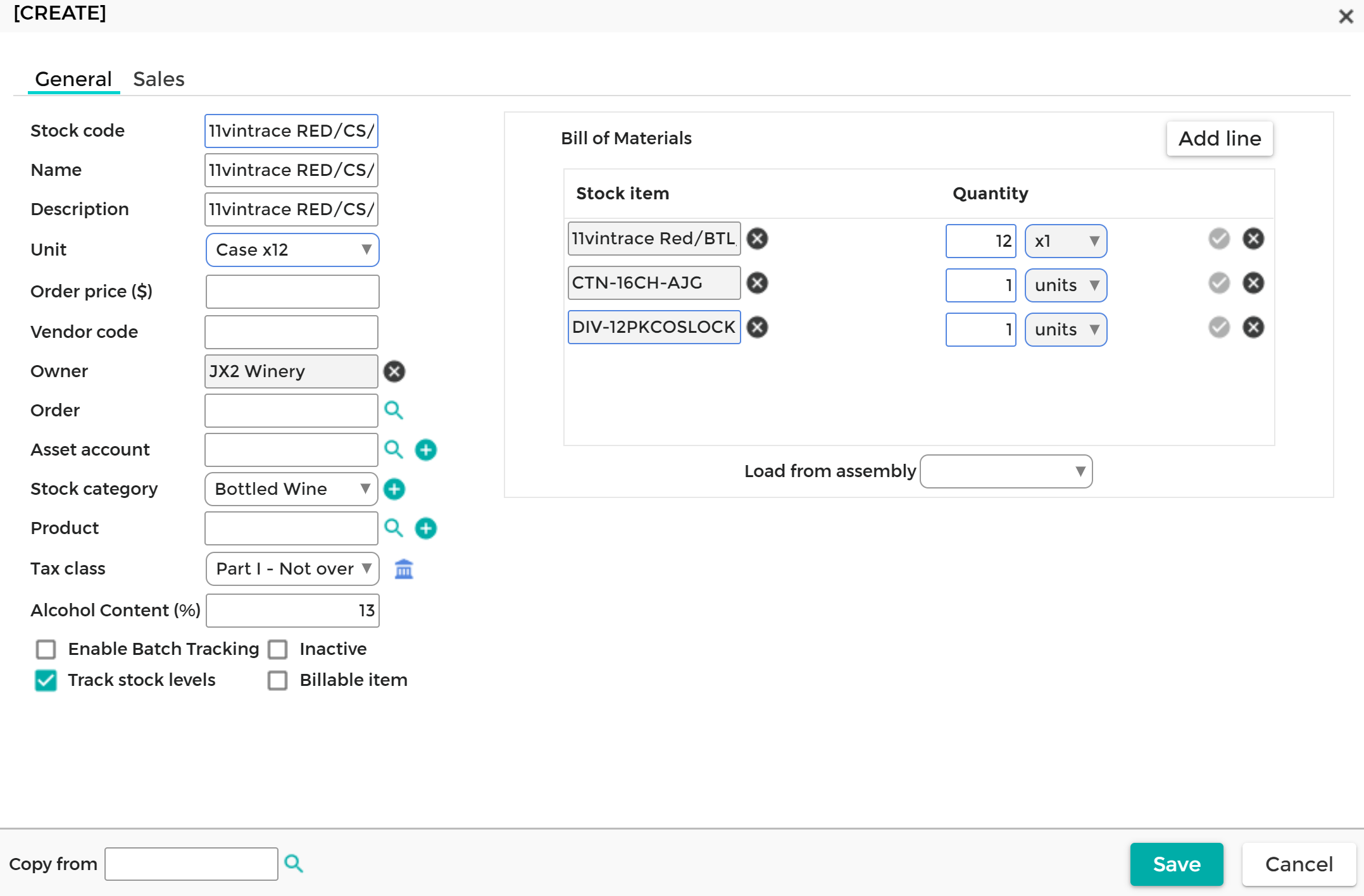Viewport: 1364px width, 896px height.
Task: Edit the Name field
Action: pyautogui.click(x=291, y=170)
